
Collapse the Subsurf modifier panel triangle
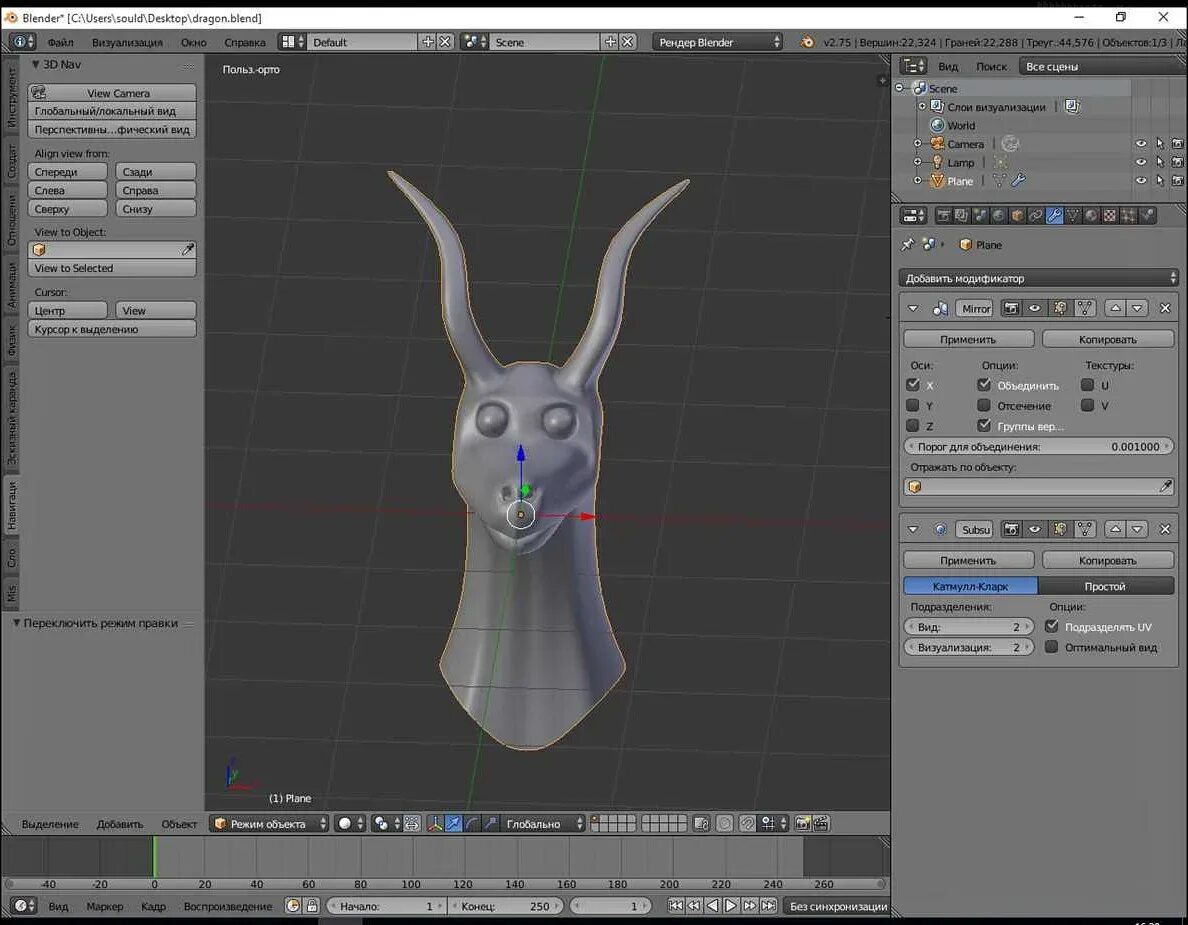(913, 530)
